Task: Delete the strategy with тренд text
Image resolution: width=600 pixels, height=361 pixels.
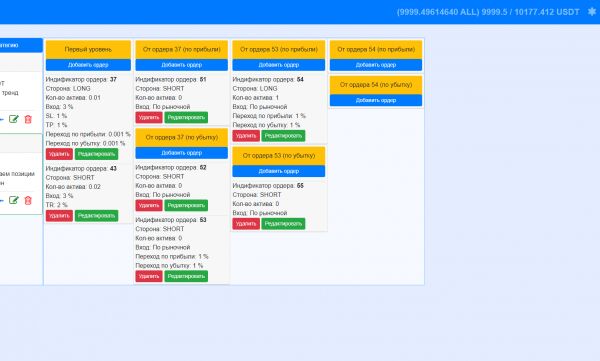Action: point(28,119)
